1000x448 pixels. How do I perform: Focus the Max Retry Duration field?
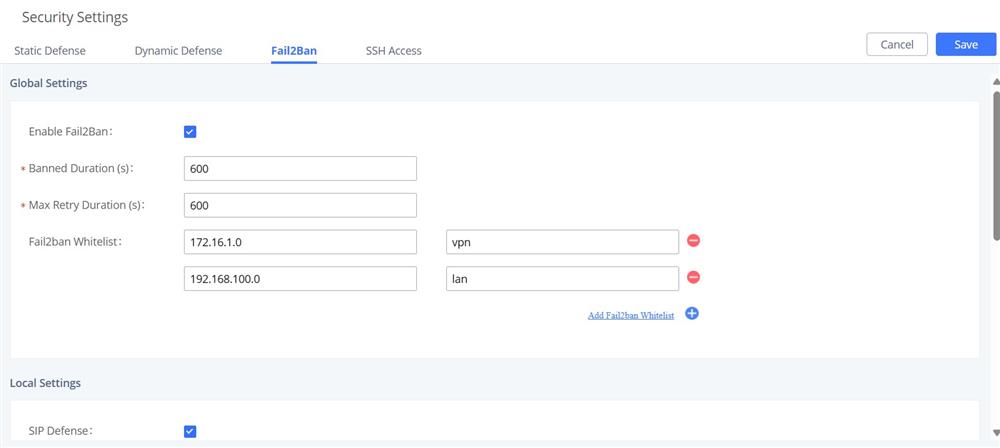click(x=300, y=206)
